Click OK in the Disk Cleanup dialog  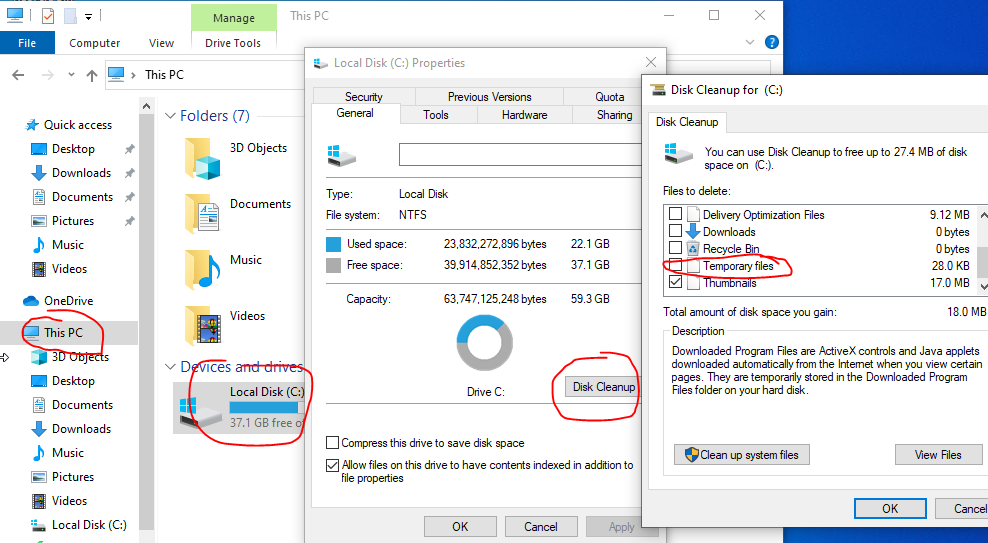(890, 508)
